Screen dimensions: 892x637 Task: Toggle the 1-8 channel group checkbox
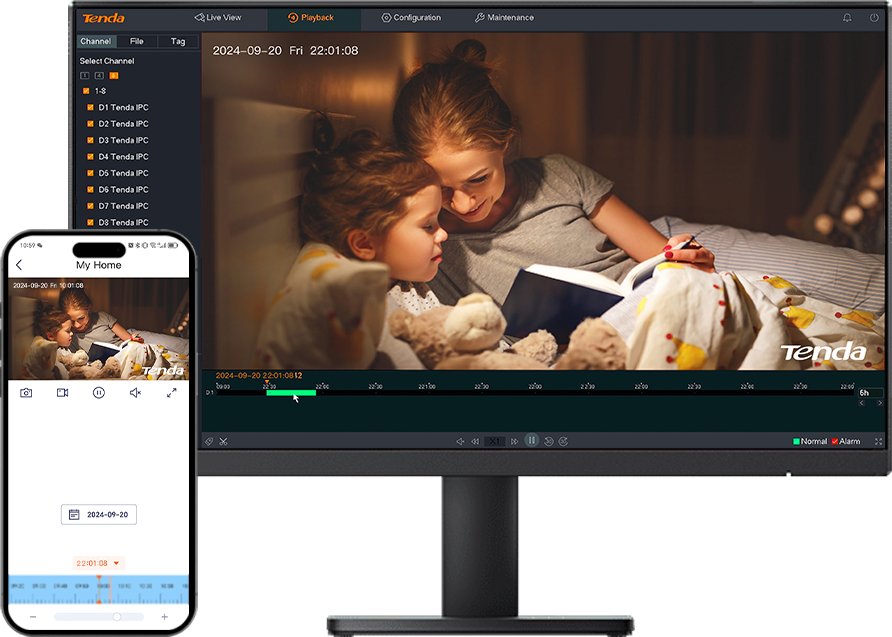pos(86,91)
